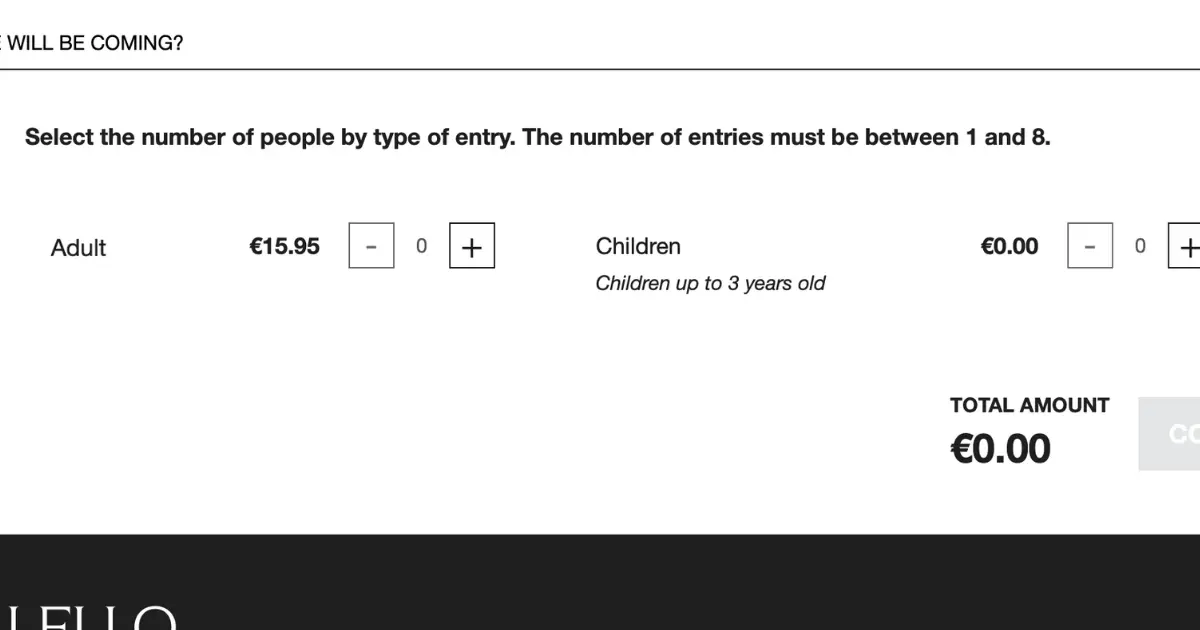Remove a Children ticket using minus icon
Screen dimensions: 1200x630
click(x=1090, y=246)
